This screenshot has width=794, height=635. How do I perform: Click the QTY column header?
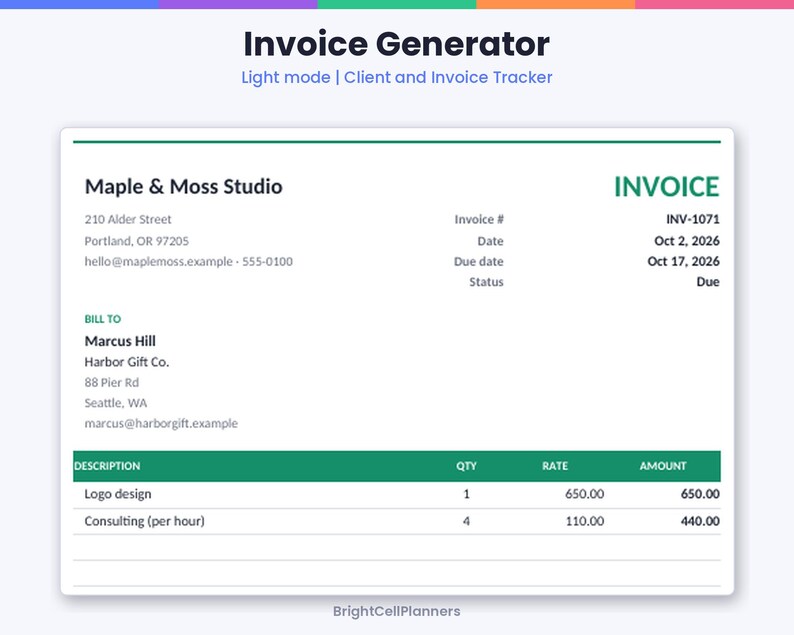(466, 466)
